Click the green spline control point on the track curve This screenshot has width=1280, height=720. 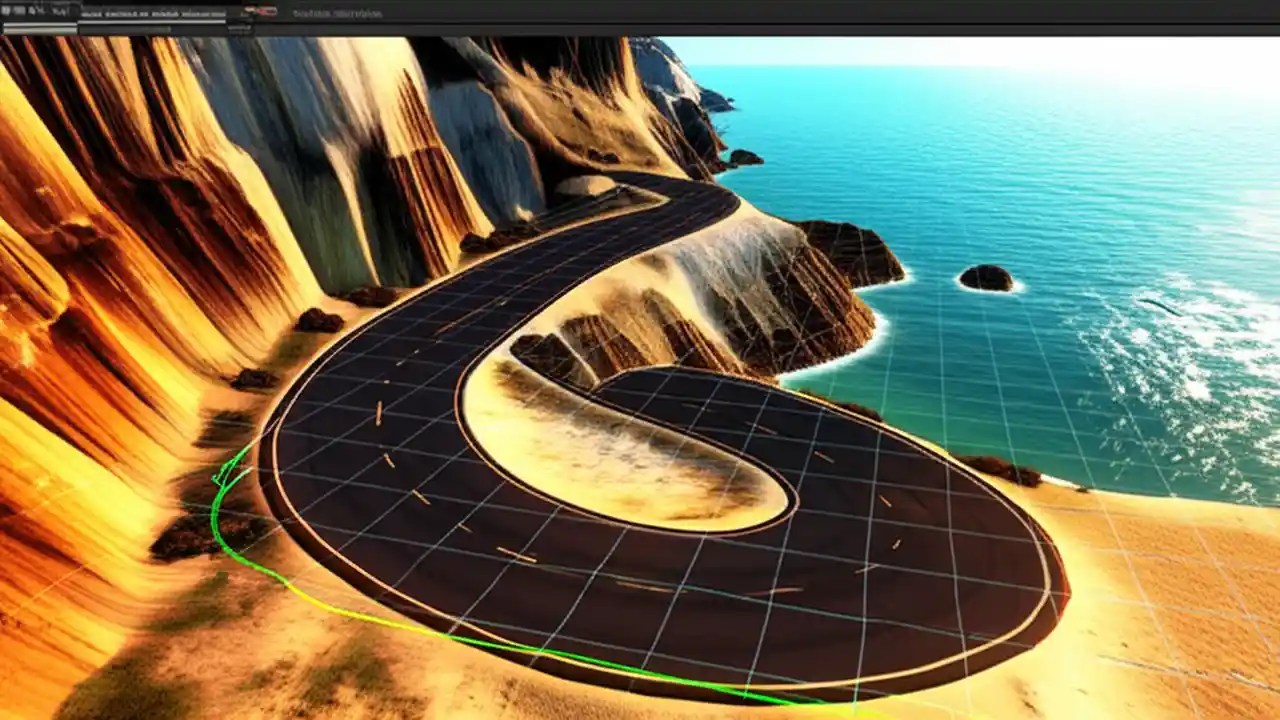pos(218,480)
